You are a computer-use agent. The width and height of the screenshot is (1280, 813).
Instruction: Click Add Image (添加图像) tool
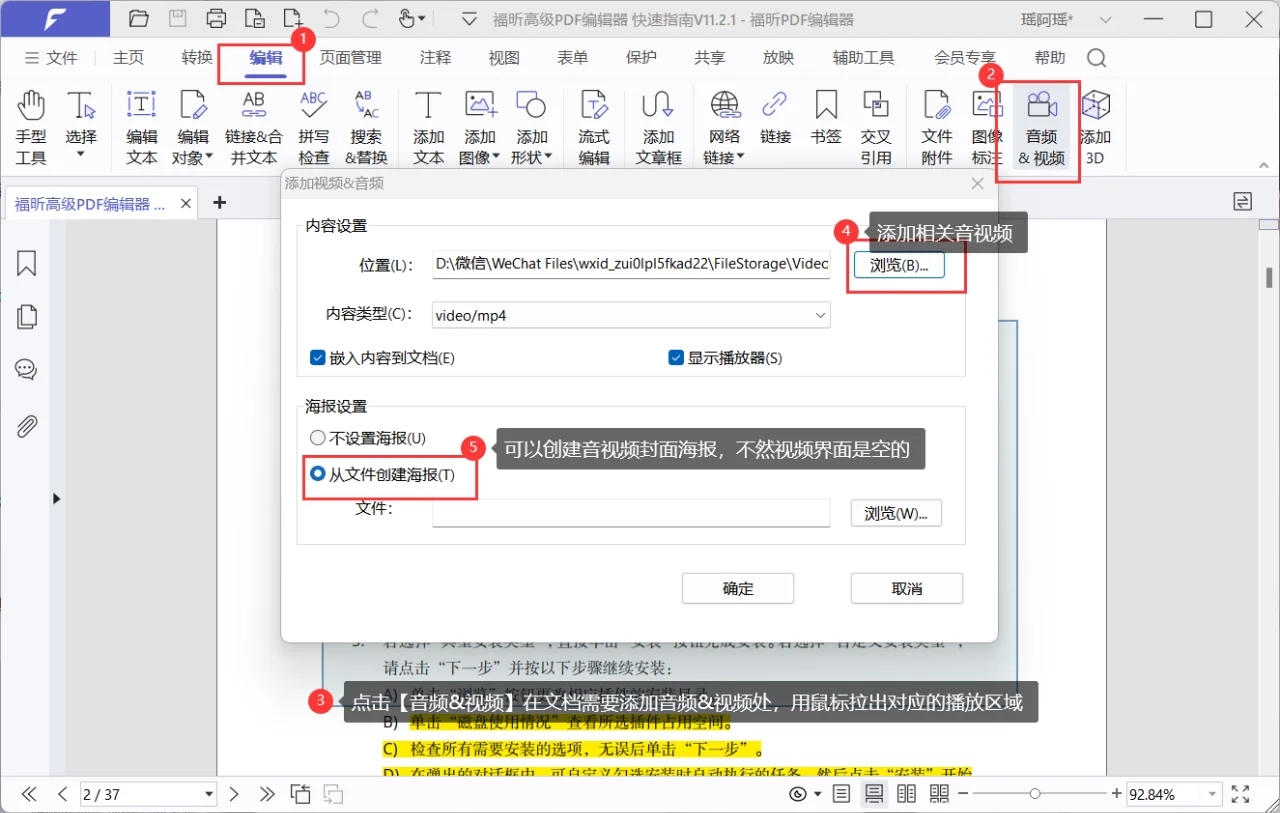(x=480, y=127)
